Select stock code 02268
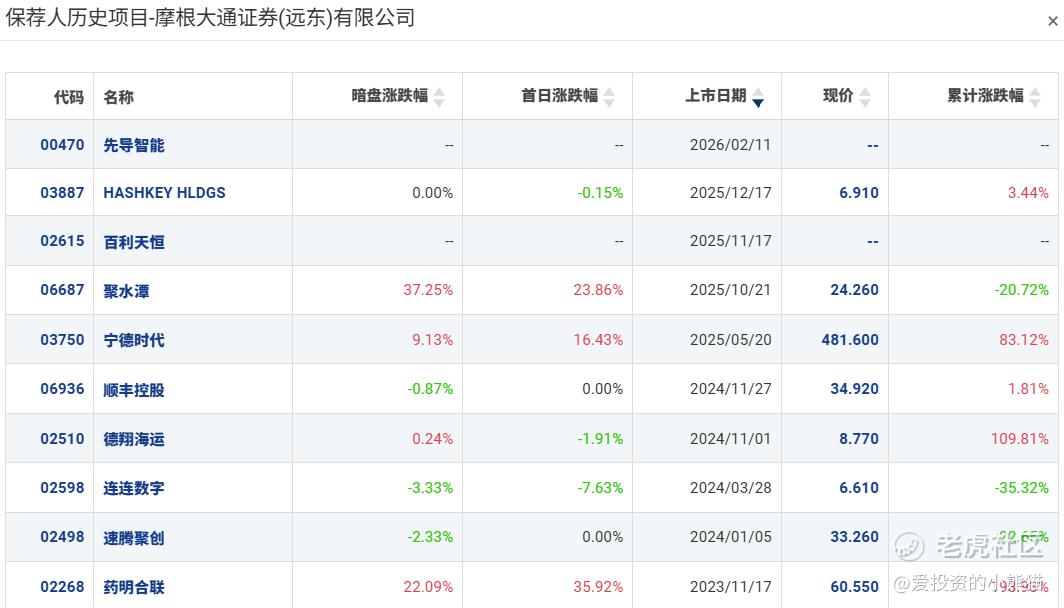1064x608 pixels. coord(62,586)
